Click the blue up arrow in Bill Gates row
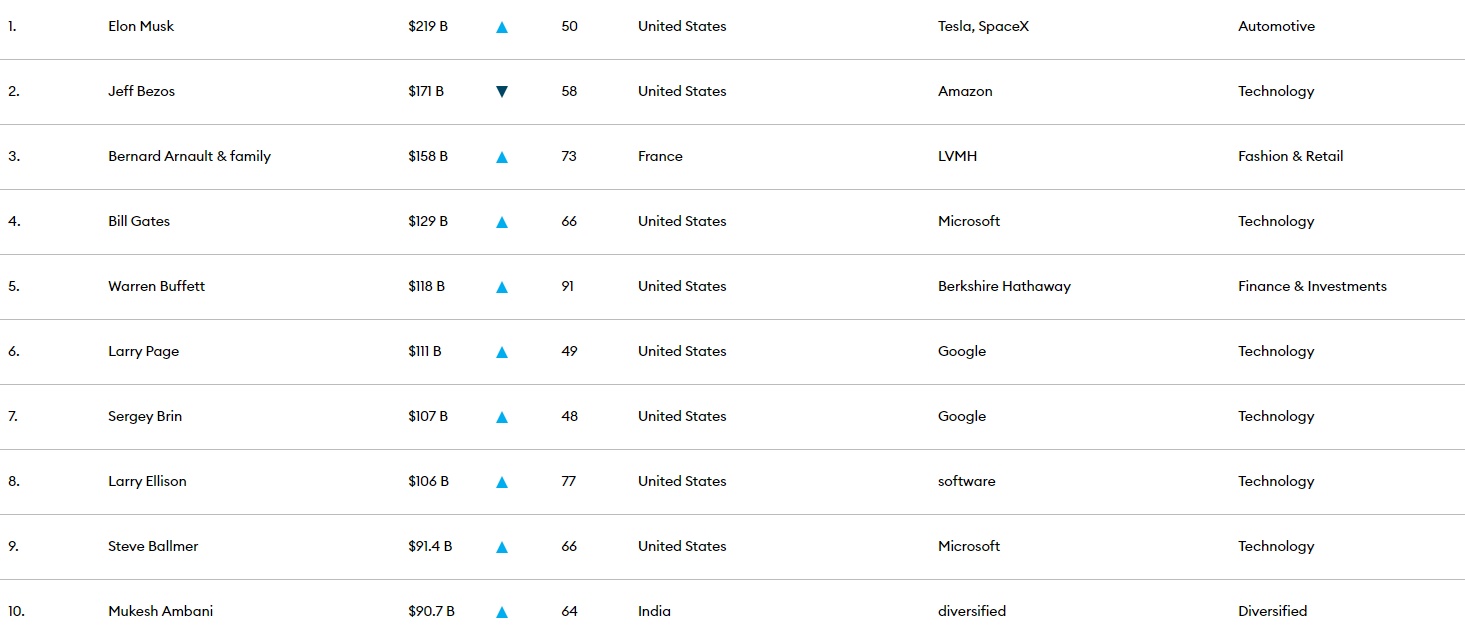 pyautogui.click(x=502, y=222)
